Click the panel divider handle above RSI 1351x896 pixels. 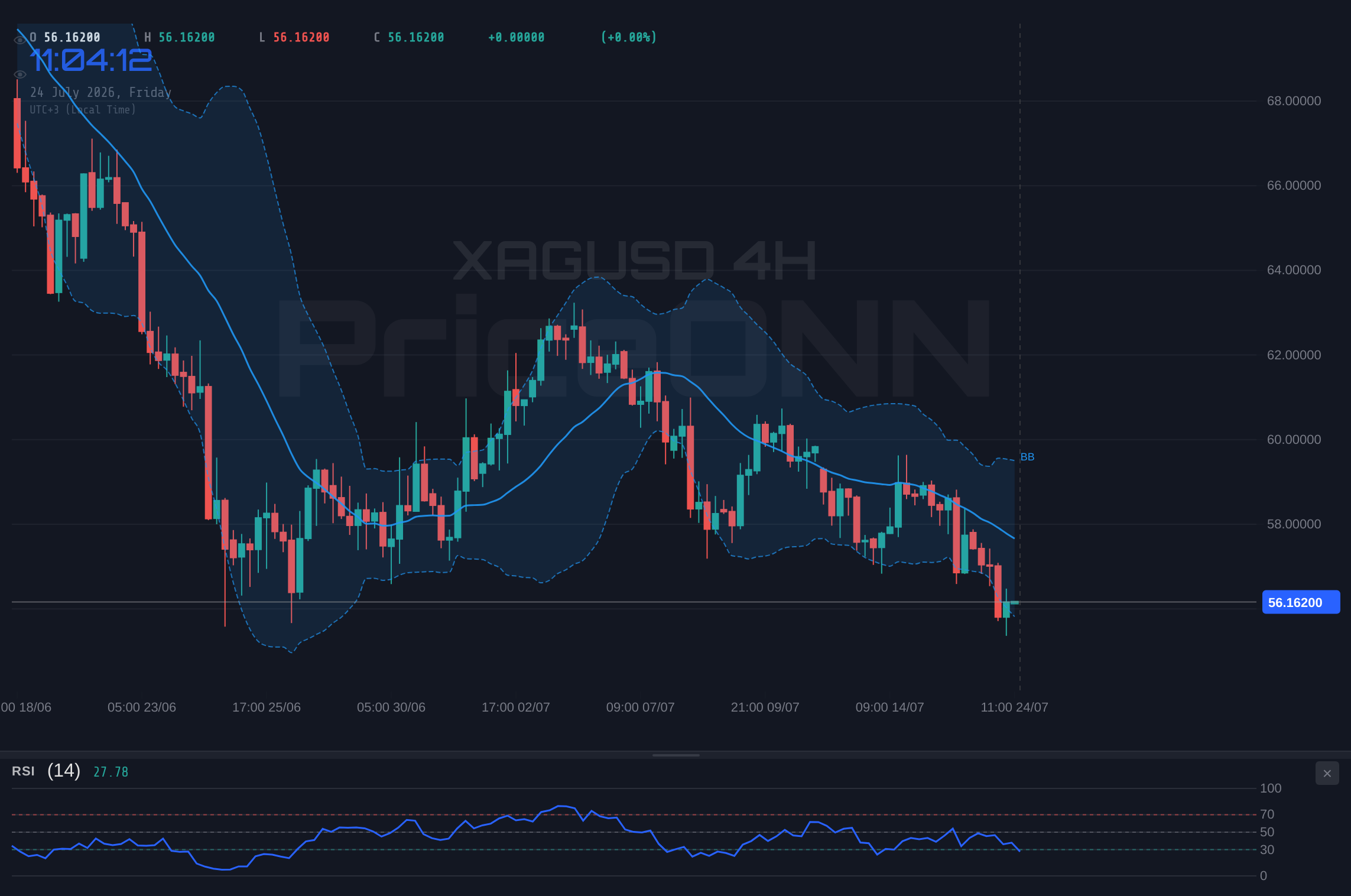pyautogui.click(x=675, y=755)
